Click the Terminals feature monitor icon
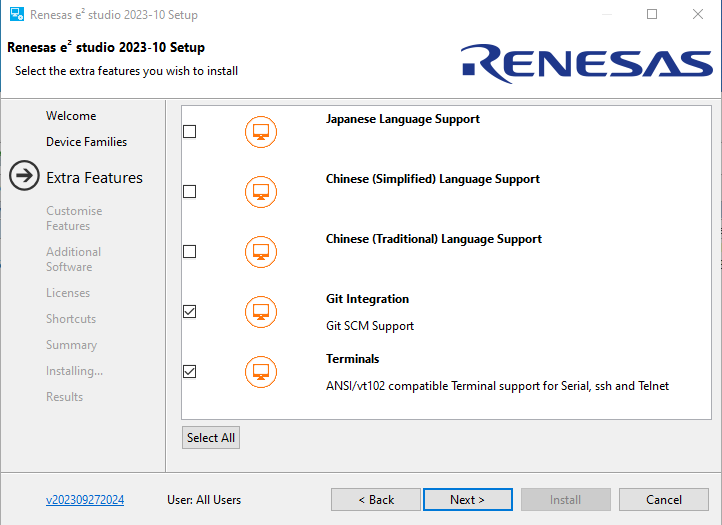Viewport: 722px width, 525px height. pyautogui.click(x=261, y=372)
